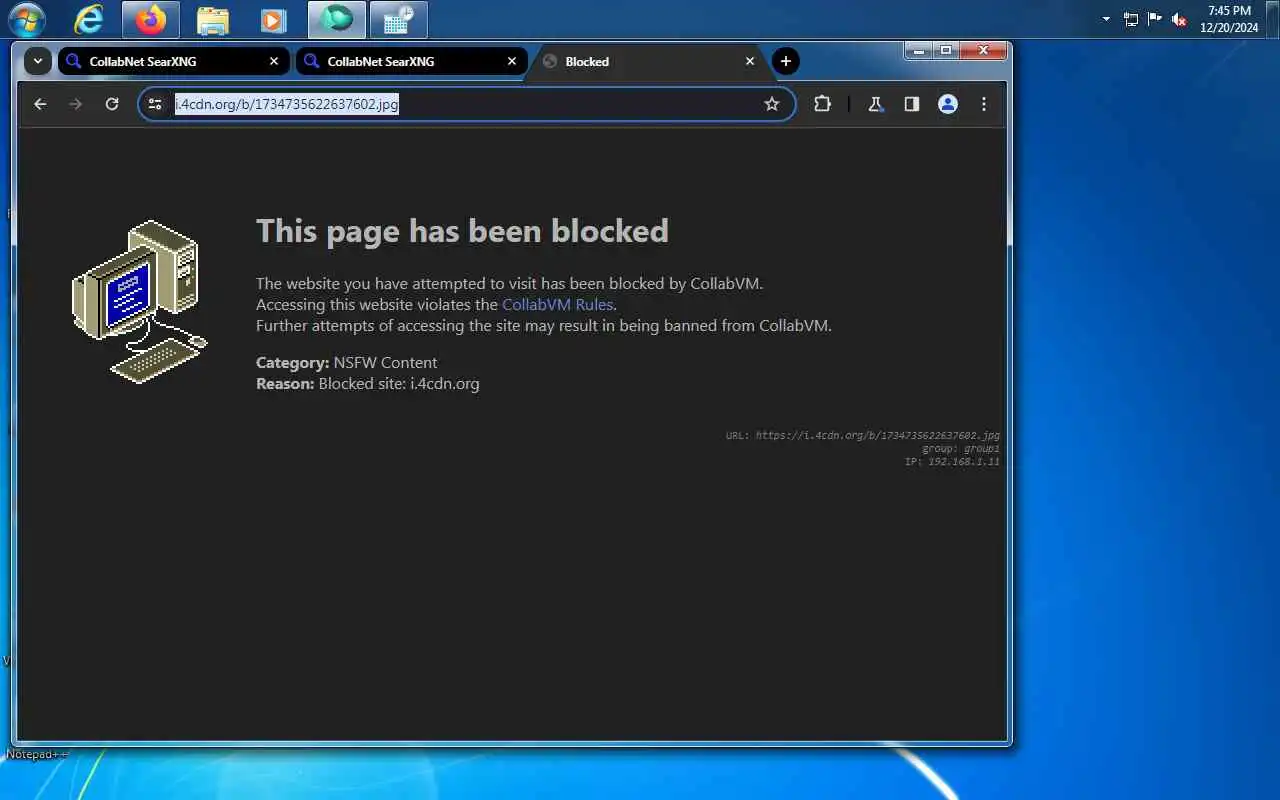
Task: Follow the CollabVM Rules link
Action: click(x=557, y=304)
